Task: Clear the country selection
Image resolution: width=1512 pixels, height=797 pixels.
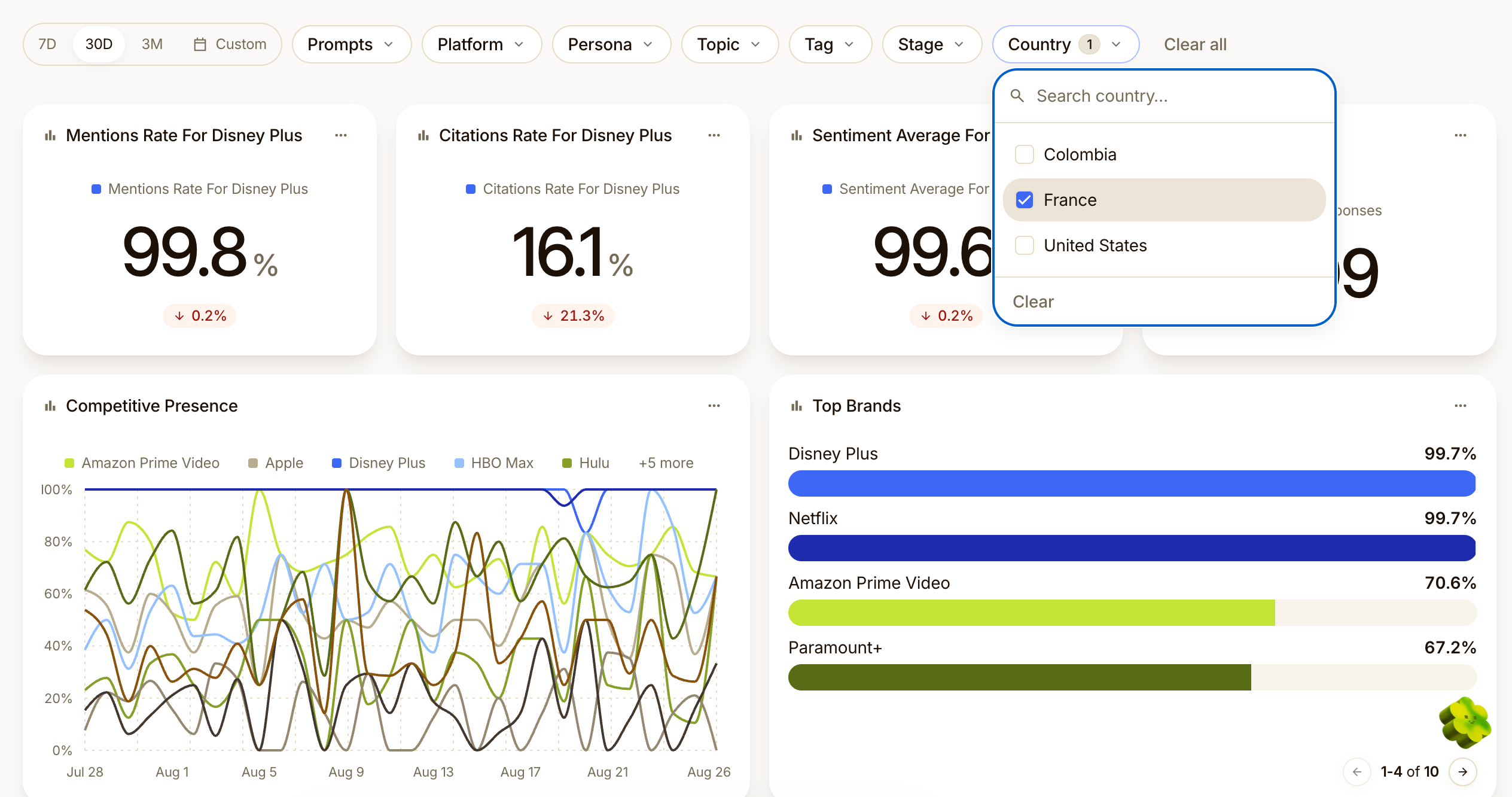Action: coord(1033,302)
